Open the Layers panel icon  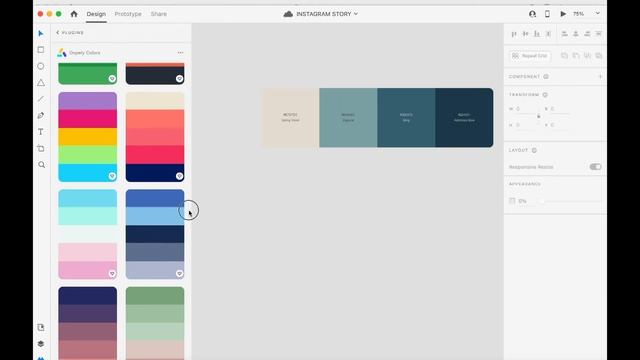click(41, 344)
